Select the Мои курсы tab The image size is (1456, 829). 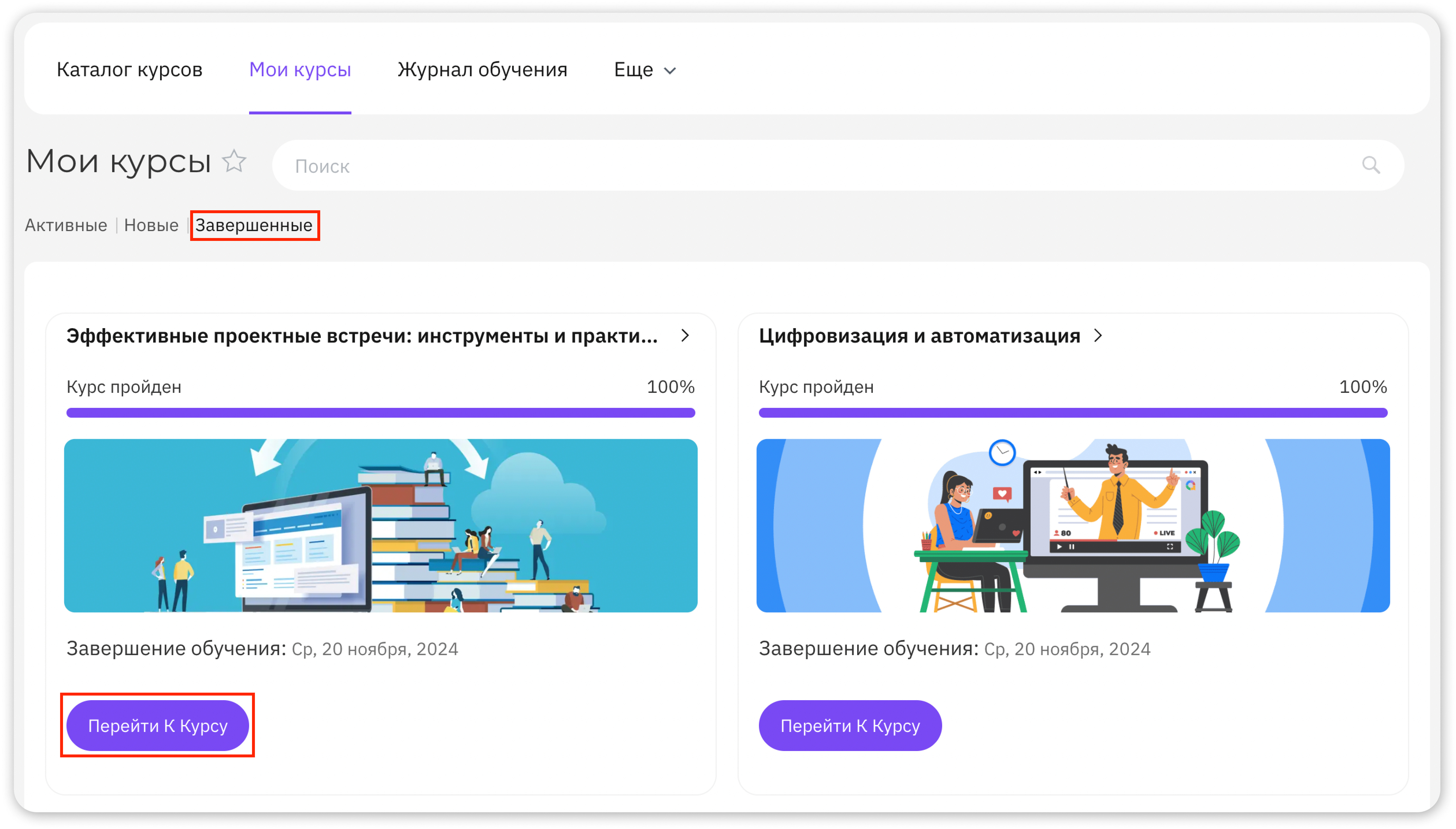pyautogui.click(x=300, y=69)
